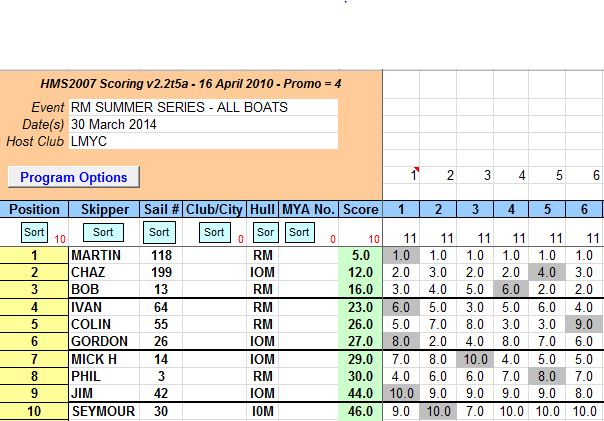
Task: Click skipper cell MARTIN
Action: pos(103,256)
